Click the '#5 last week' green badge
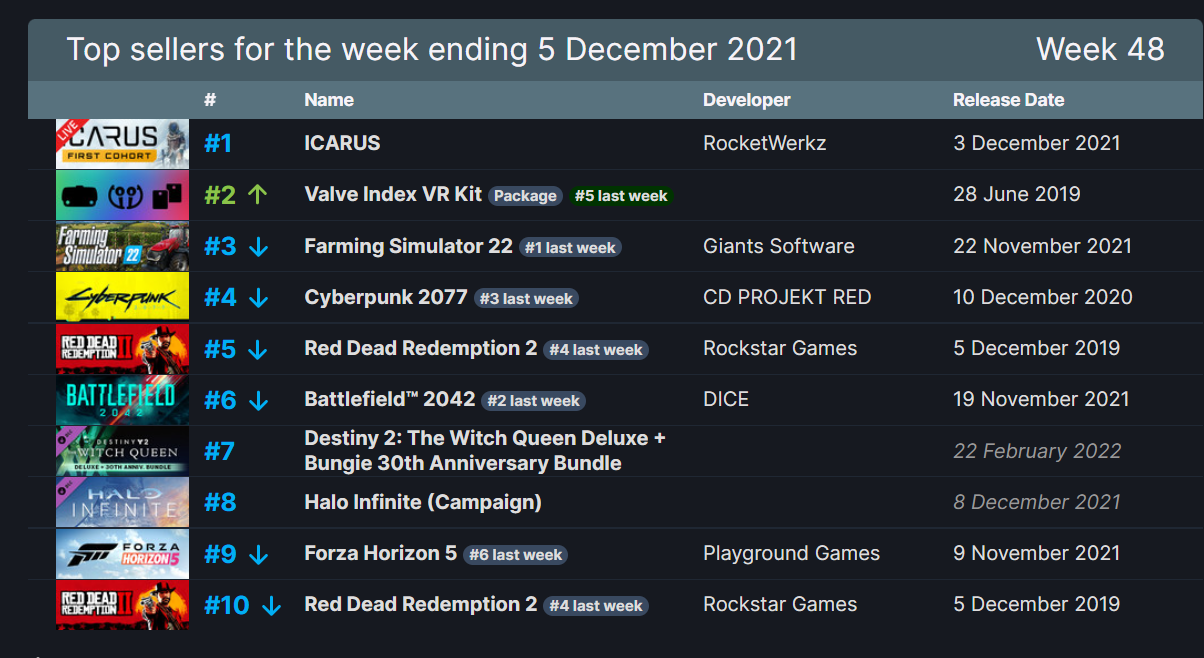The height and width of the screenshot is (658, 1204). (620, 196)
